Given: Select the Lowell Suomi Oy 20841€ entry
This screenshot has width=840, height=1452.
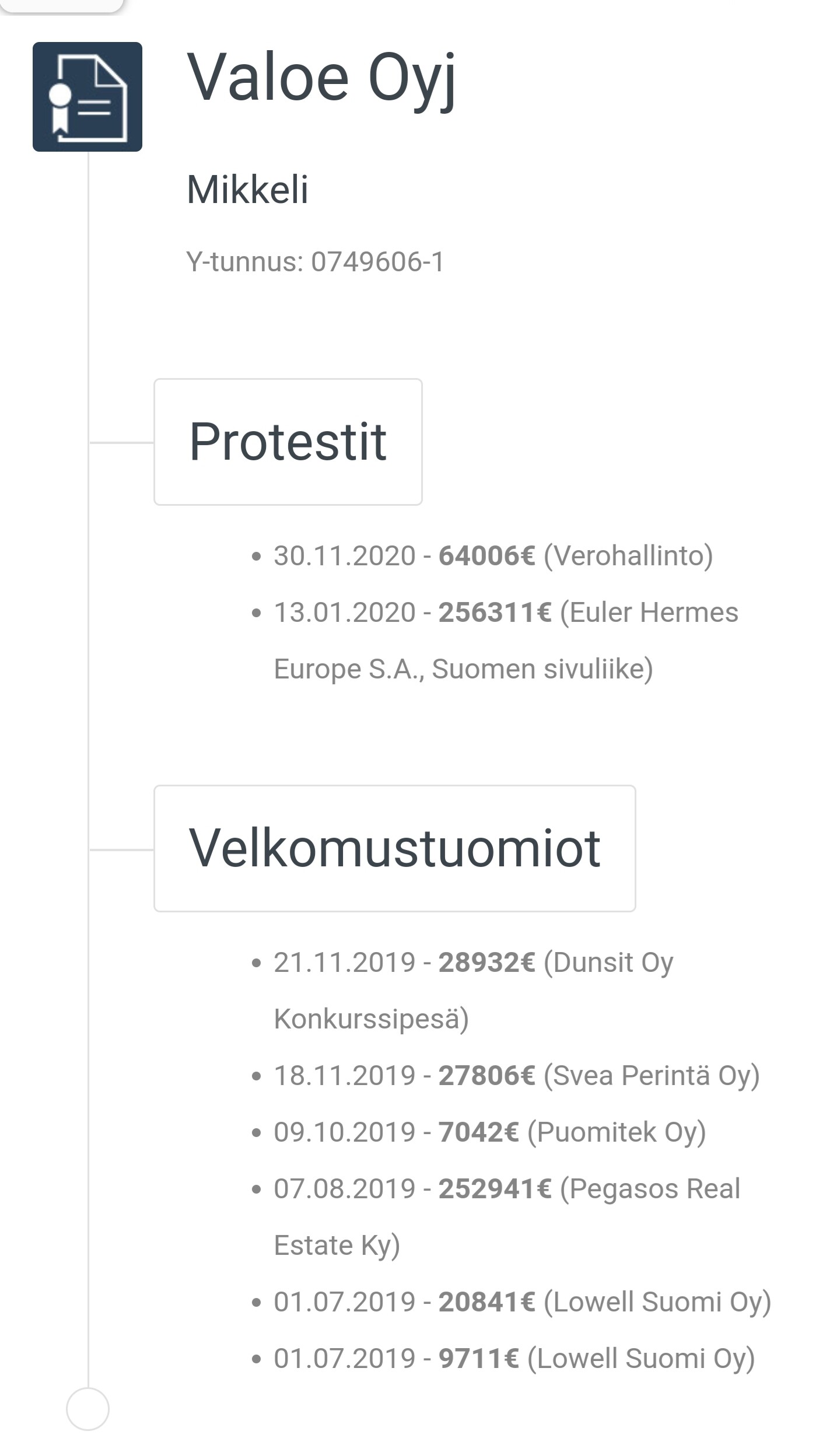Looking at the screenshot, I should tap(522, 1302).
